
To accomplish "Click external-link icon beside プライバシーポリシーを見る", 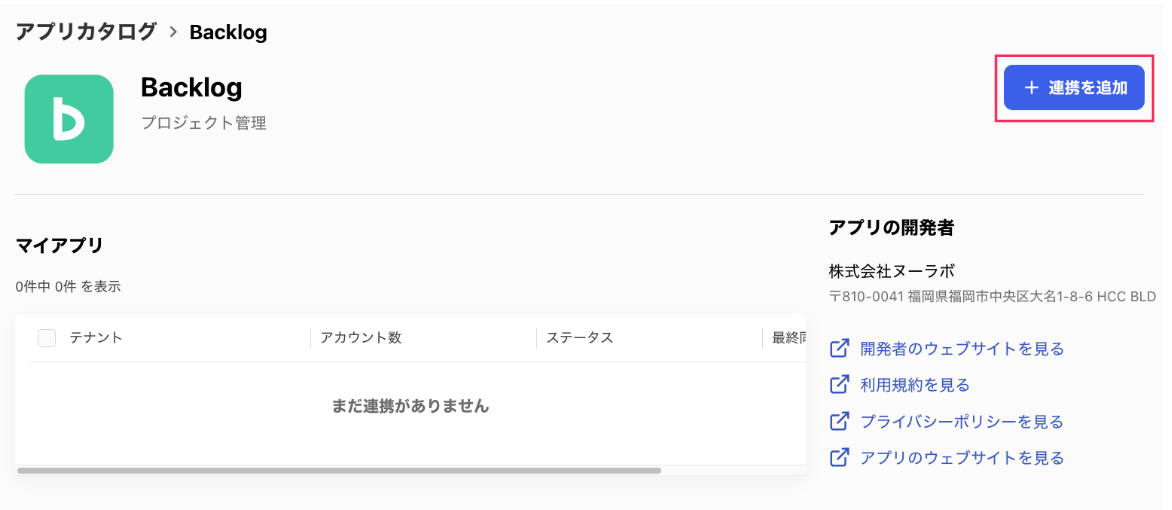I will 840,421.
